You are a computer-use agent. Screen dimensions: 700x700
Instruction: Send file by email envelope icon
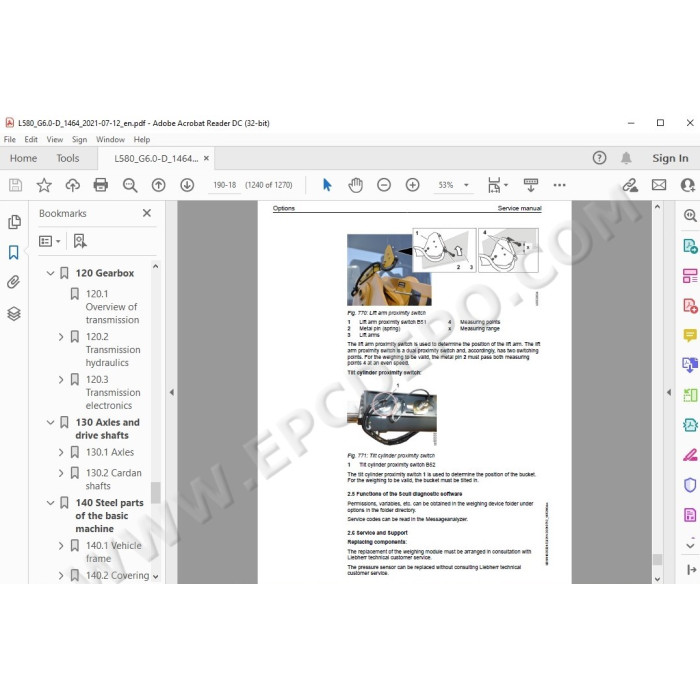659,185
